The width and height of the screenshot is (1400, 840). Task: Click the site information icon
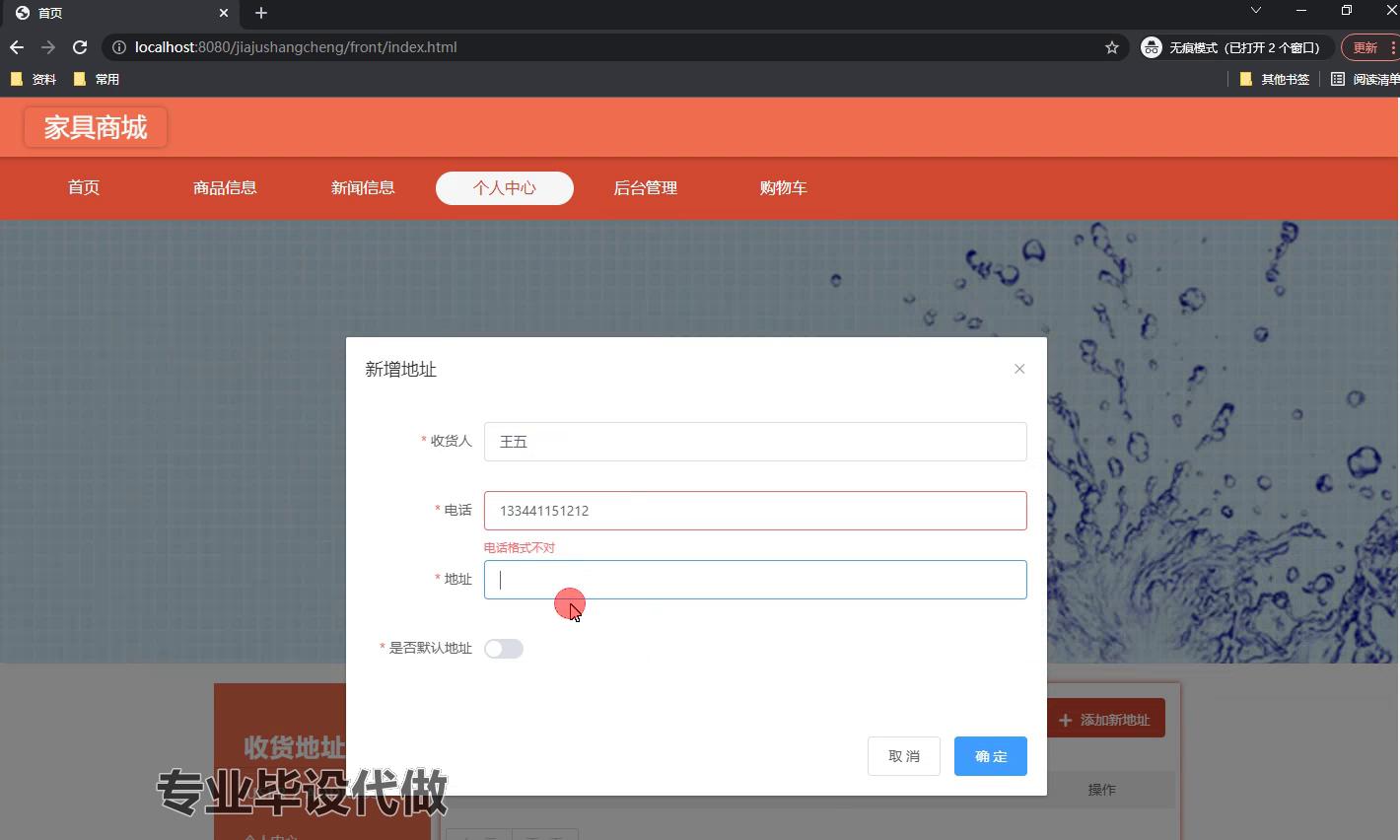[118, 47]
